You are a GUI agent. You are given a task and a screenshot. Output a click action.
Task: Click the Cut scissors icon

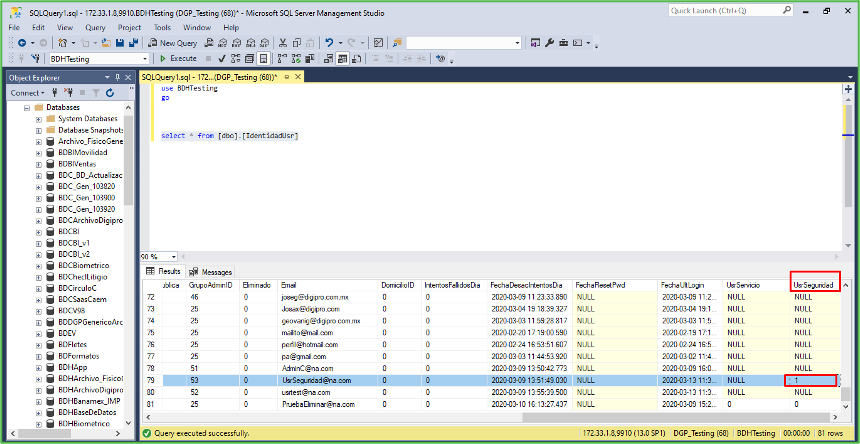(283, 43)
